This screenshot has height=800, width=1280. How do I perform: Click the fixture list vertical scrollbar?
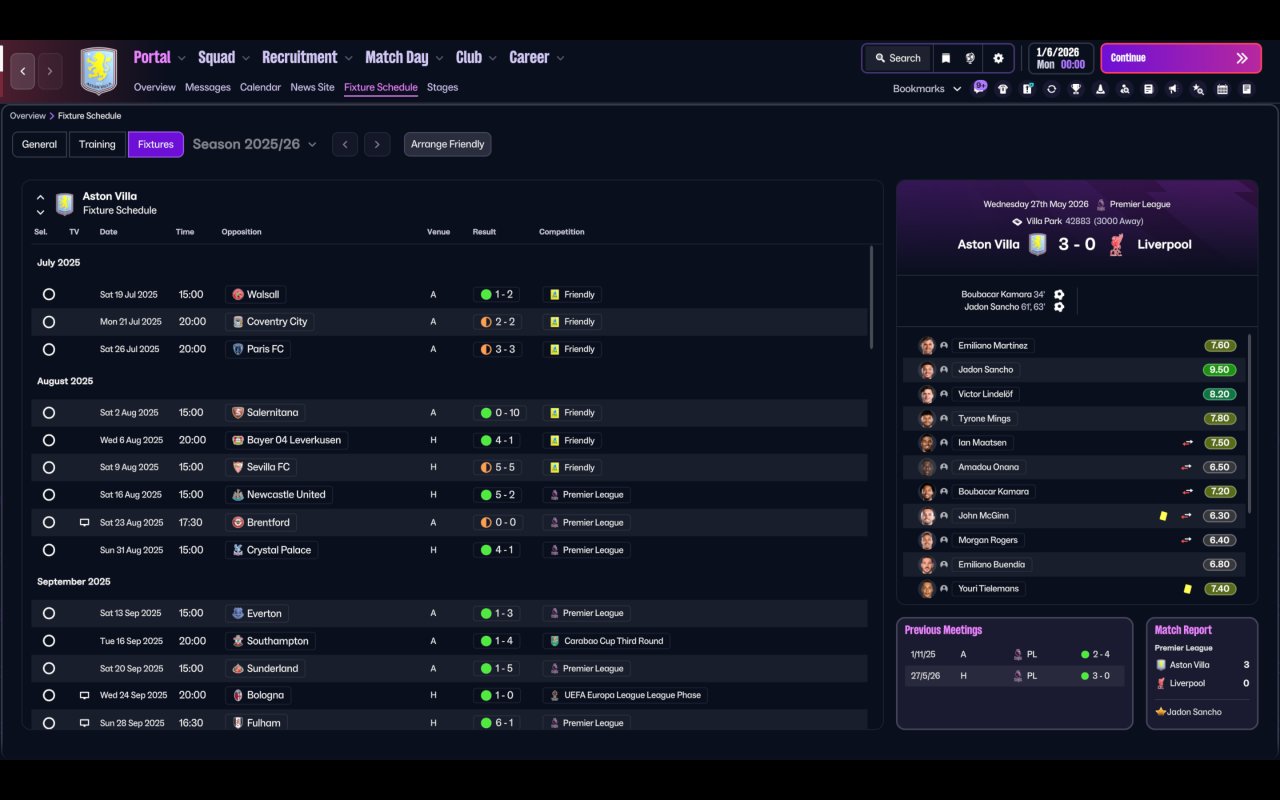[872, 297]
